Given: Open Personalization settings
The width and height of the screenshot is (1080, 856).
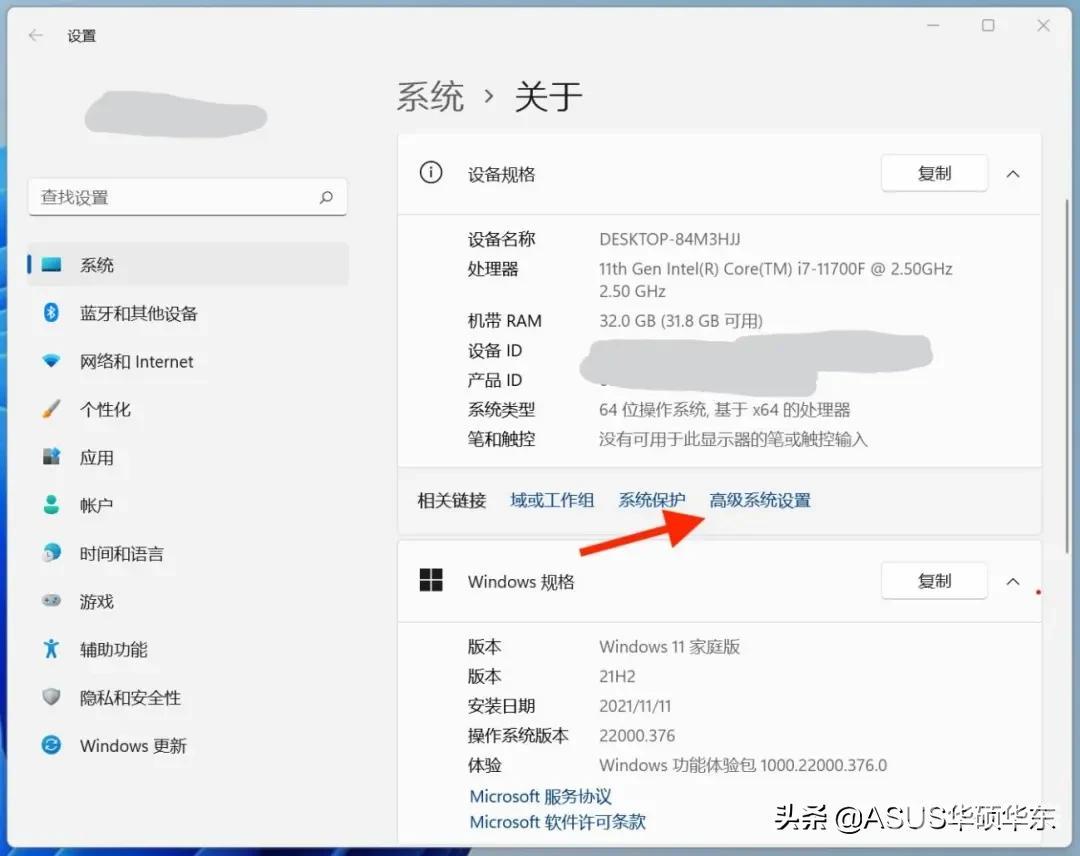Looking at the screenshot, I should (x=105, y=410).
